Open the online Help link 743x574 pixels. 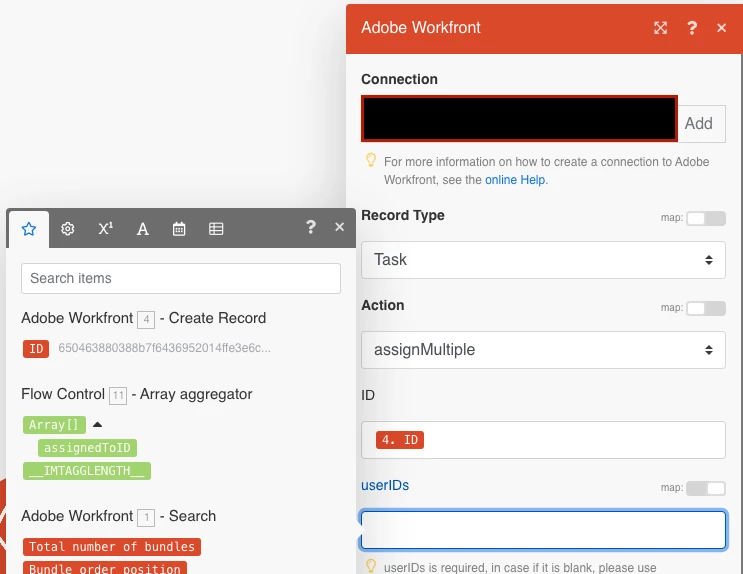515,180
